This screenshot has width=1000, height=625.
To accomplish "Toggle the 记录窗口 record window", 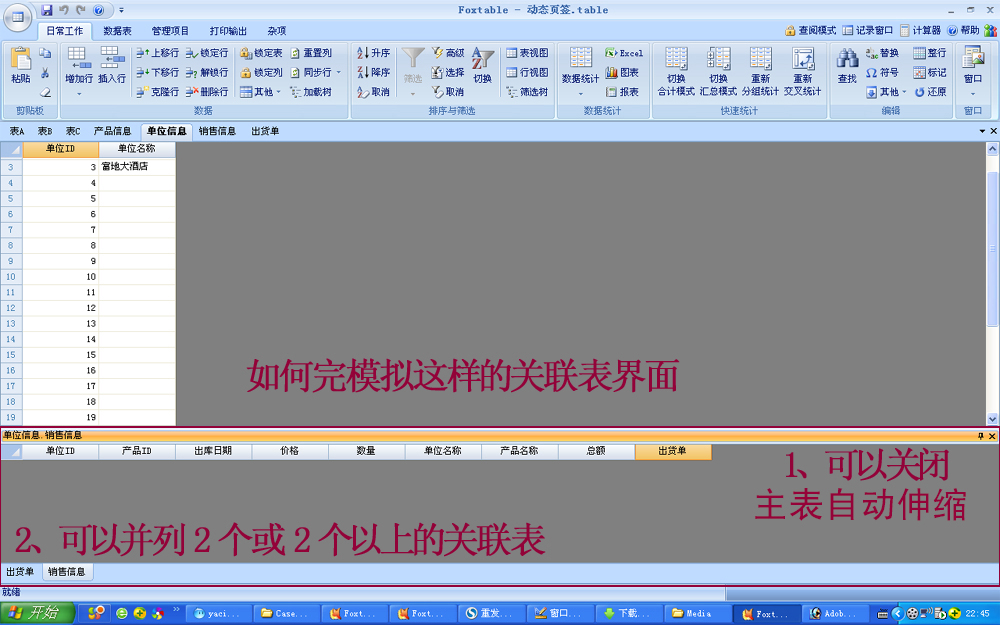I will point(867,30).
